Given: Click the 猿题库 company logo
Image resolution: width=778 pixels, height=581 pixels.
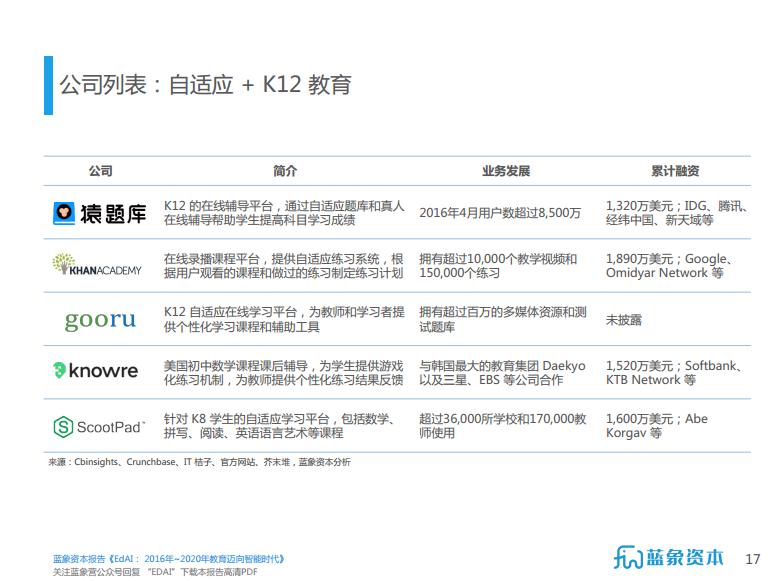Looking at the screenshot, I should [100, 213].
